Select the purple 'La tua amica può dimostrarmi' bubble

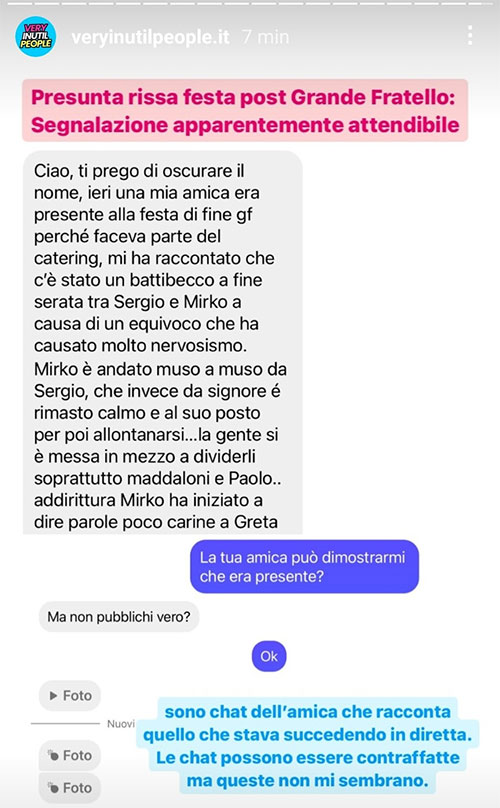tap(304, 567)
